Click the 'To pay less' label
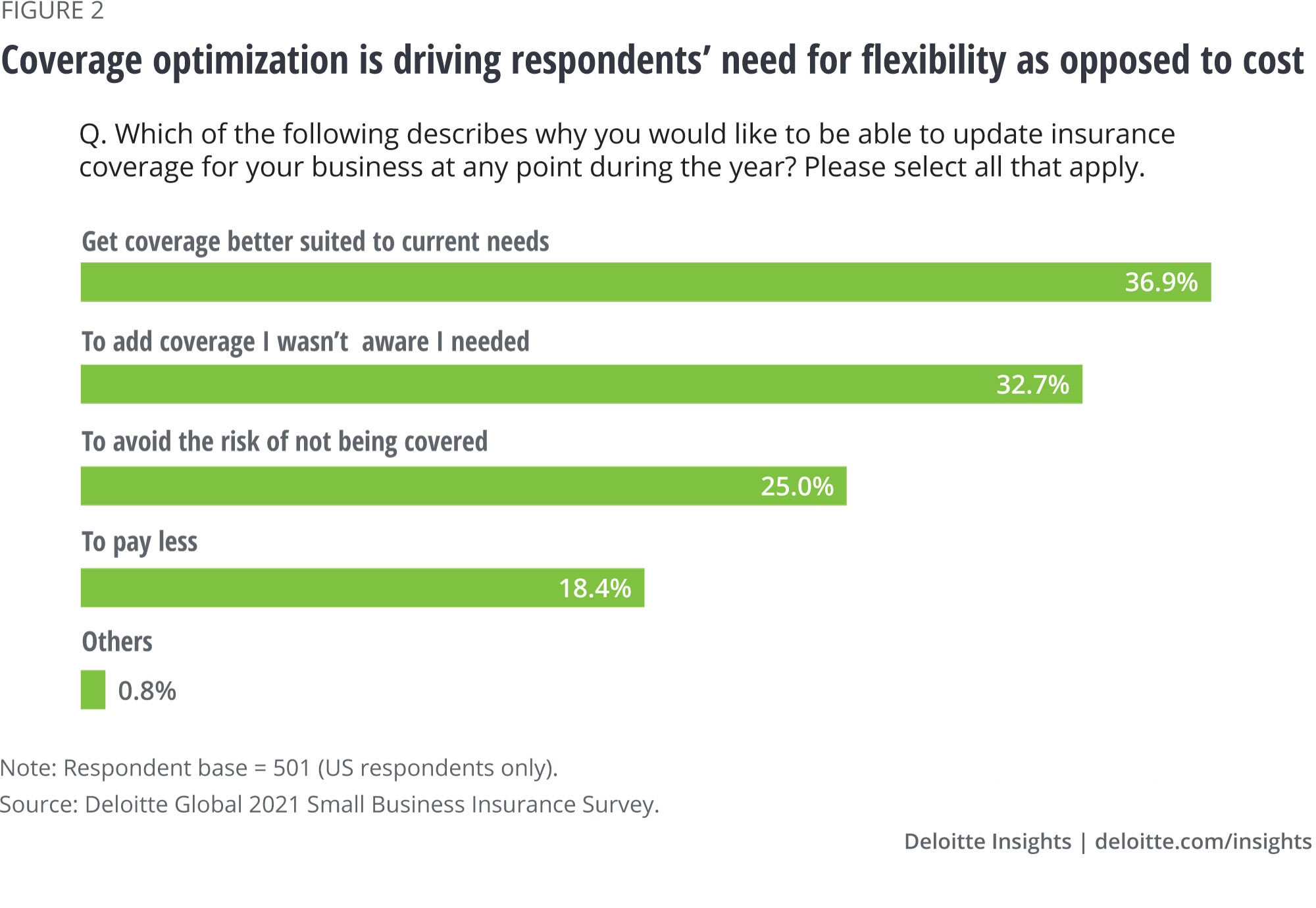 point(139,542)
